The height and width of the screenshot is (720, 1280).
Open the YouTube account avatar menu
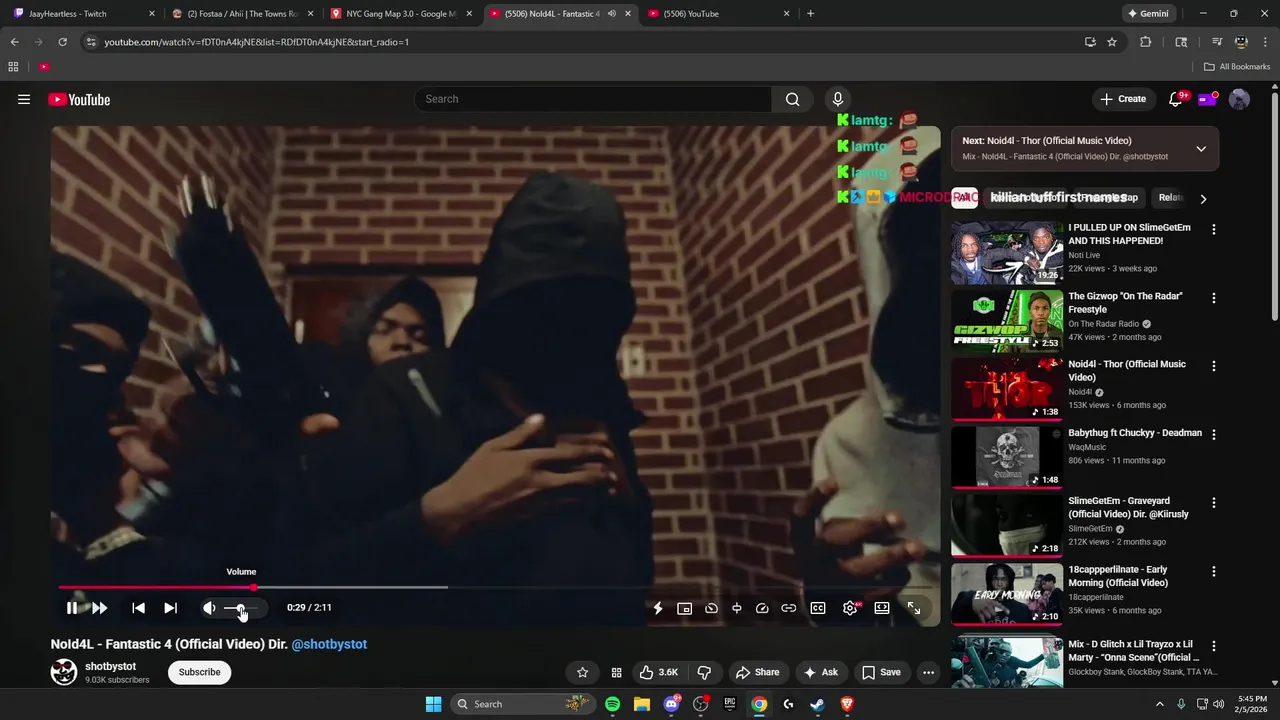1239,99
